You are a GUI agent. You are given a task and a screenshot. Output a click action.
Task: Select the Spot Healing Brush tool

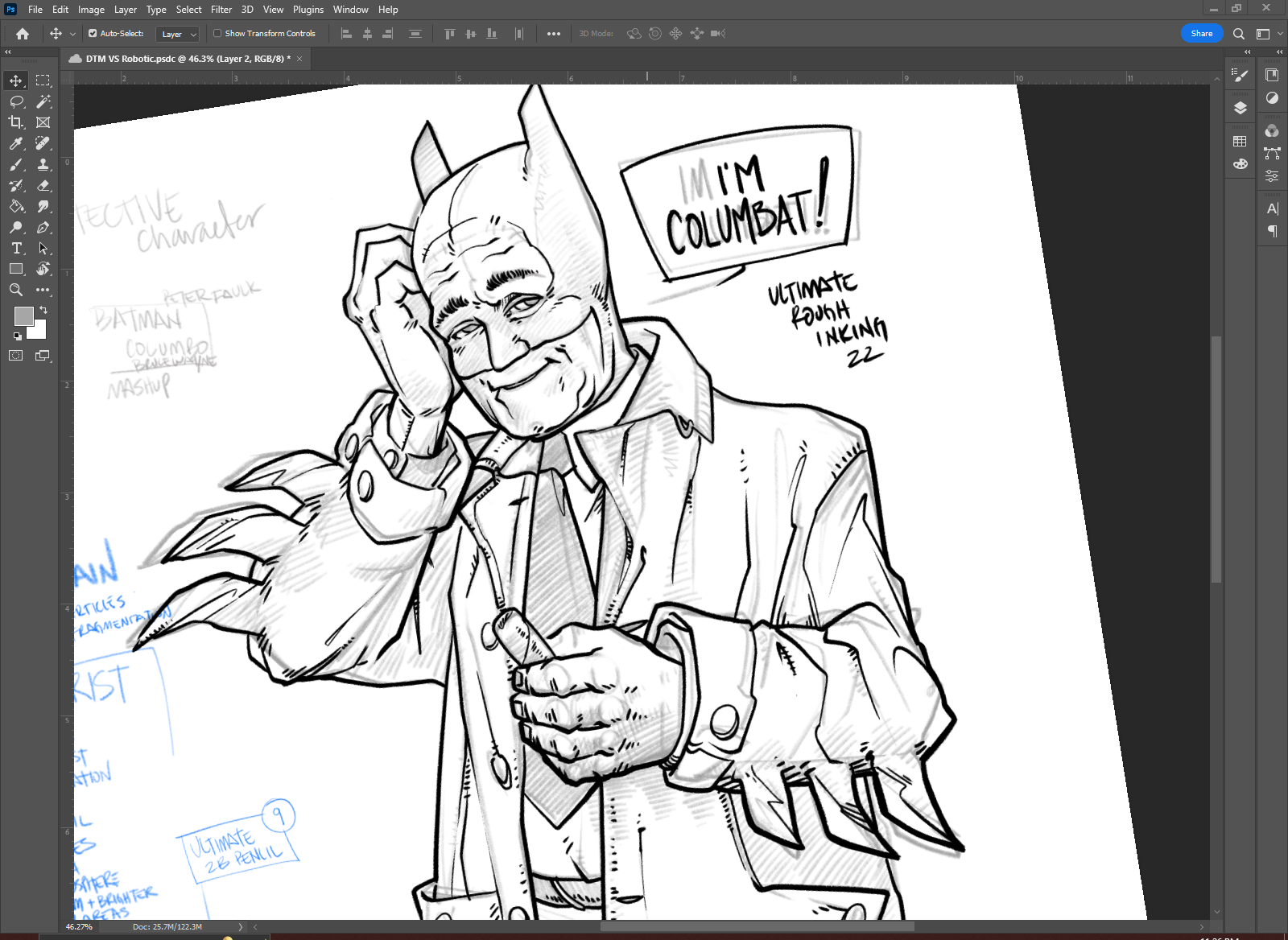[43, 143]
